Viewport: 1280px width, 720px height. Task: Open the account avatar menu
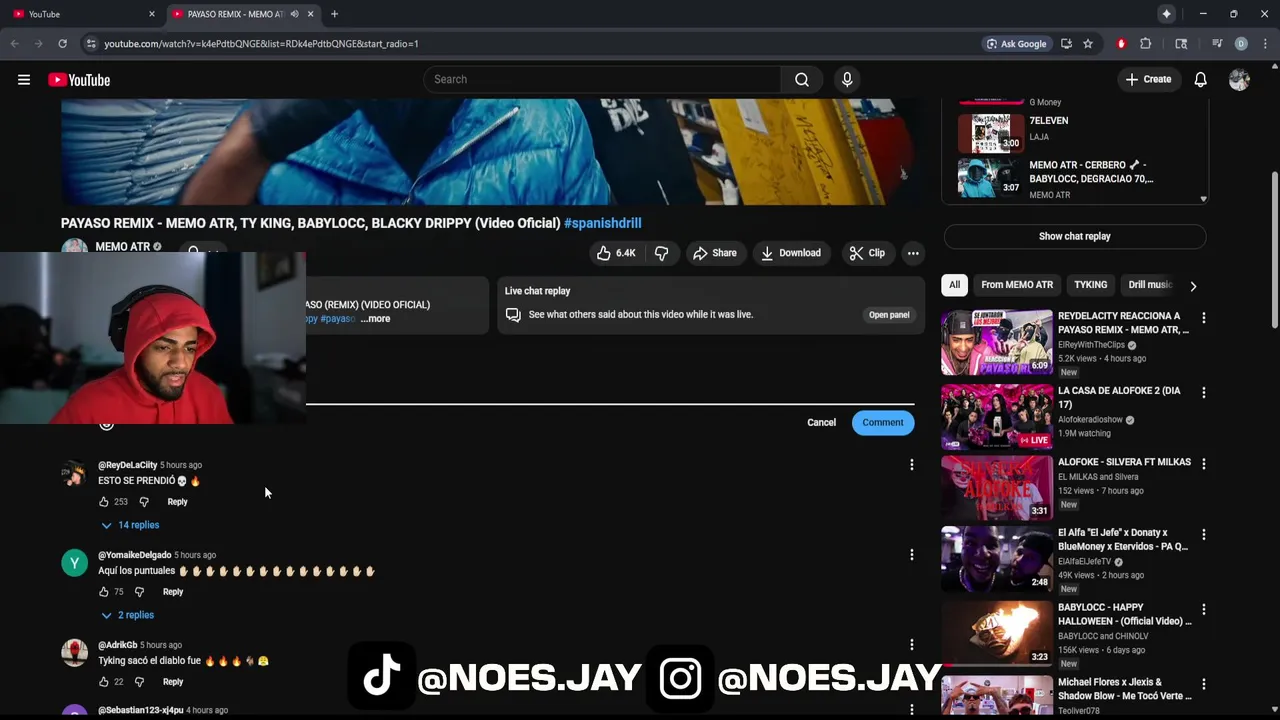tap(1239, 80)
